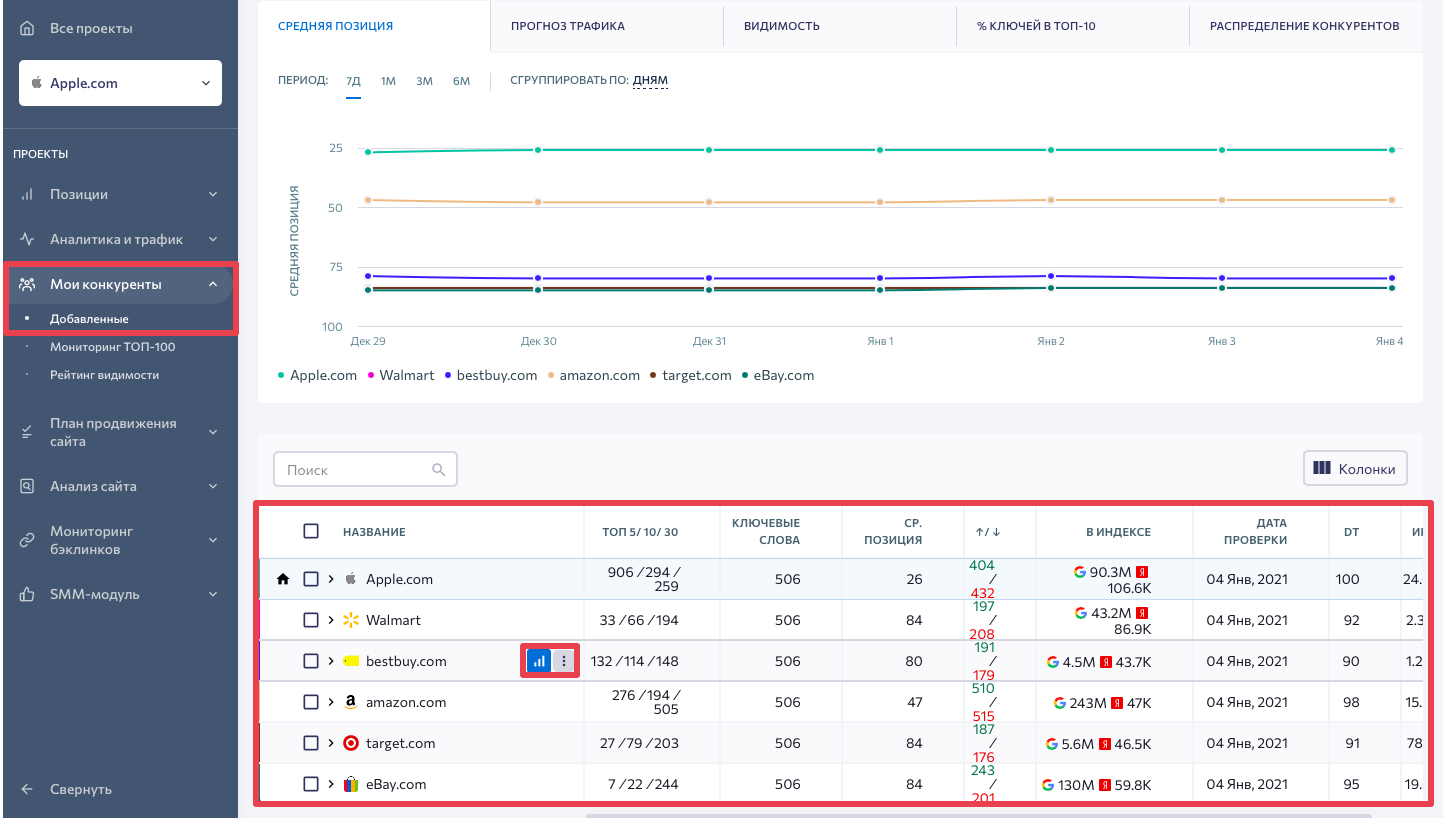Click the План продвижения сайта checklist icon
The width and height of the screenshot is (1443, 818).
28,432
